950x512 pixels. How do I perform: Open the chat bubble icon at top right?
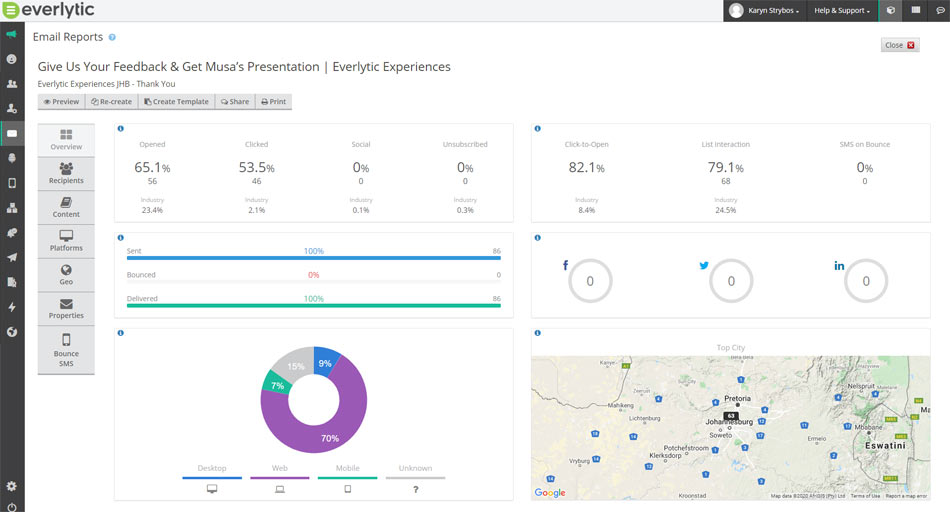click(940, 10)
